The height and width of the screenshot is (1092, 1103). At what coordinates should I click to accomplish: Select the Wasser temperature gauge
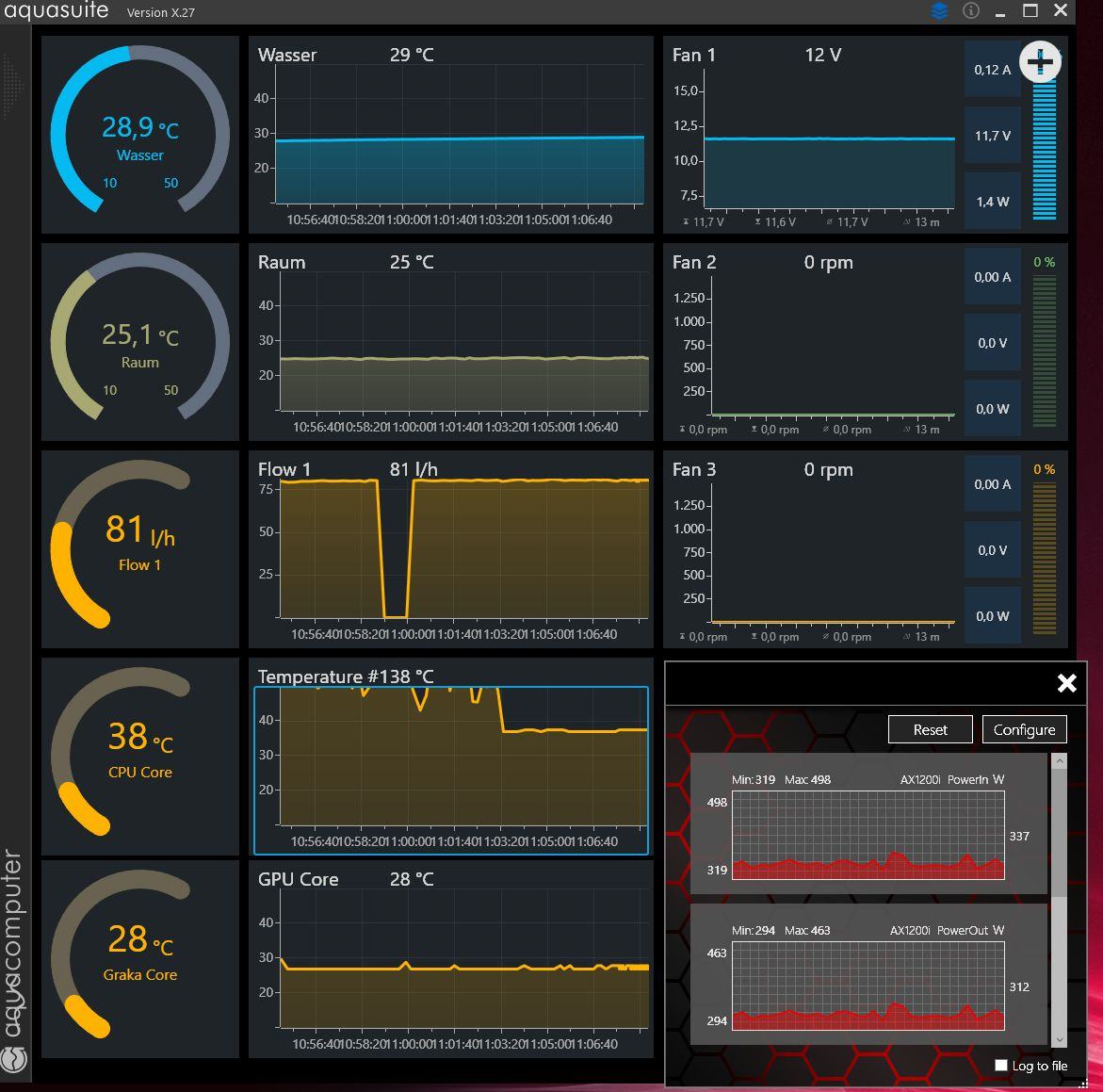tap(140, 135)
